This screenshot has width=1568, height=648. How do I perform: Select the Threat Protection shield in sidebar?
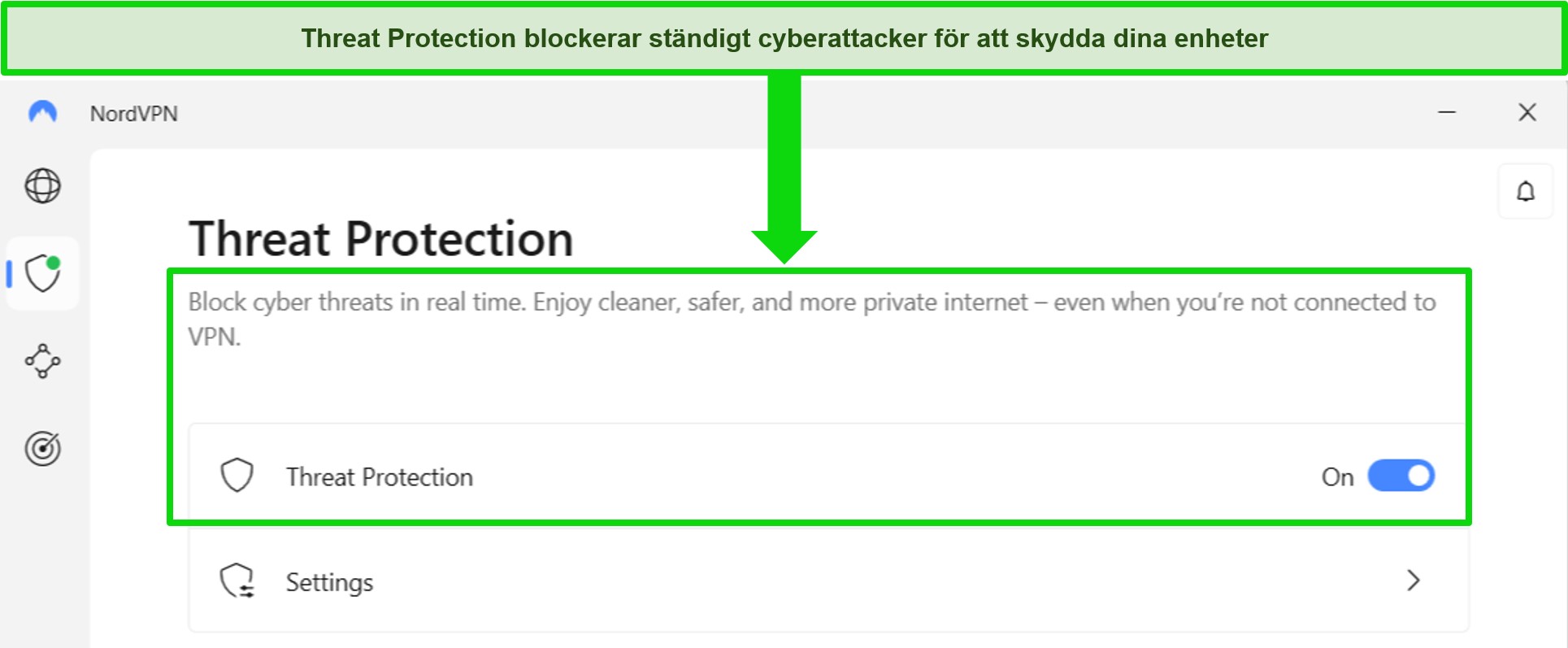tap(43, 273)
